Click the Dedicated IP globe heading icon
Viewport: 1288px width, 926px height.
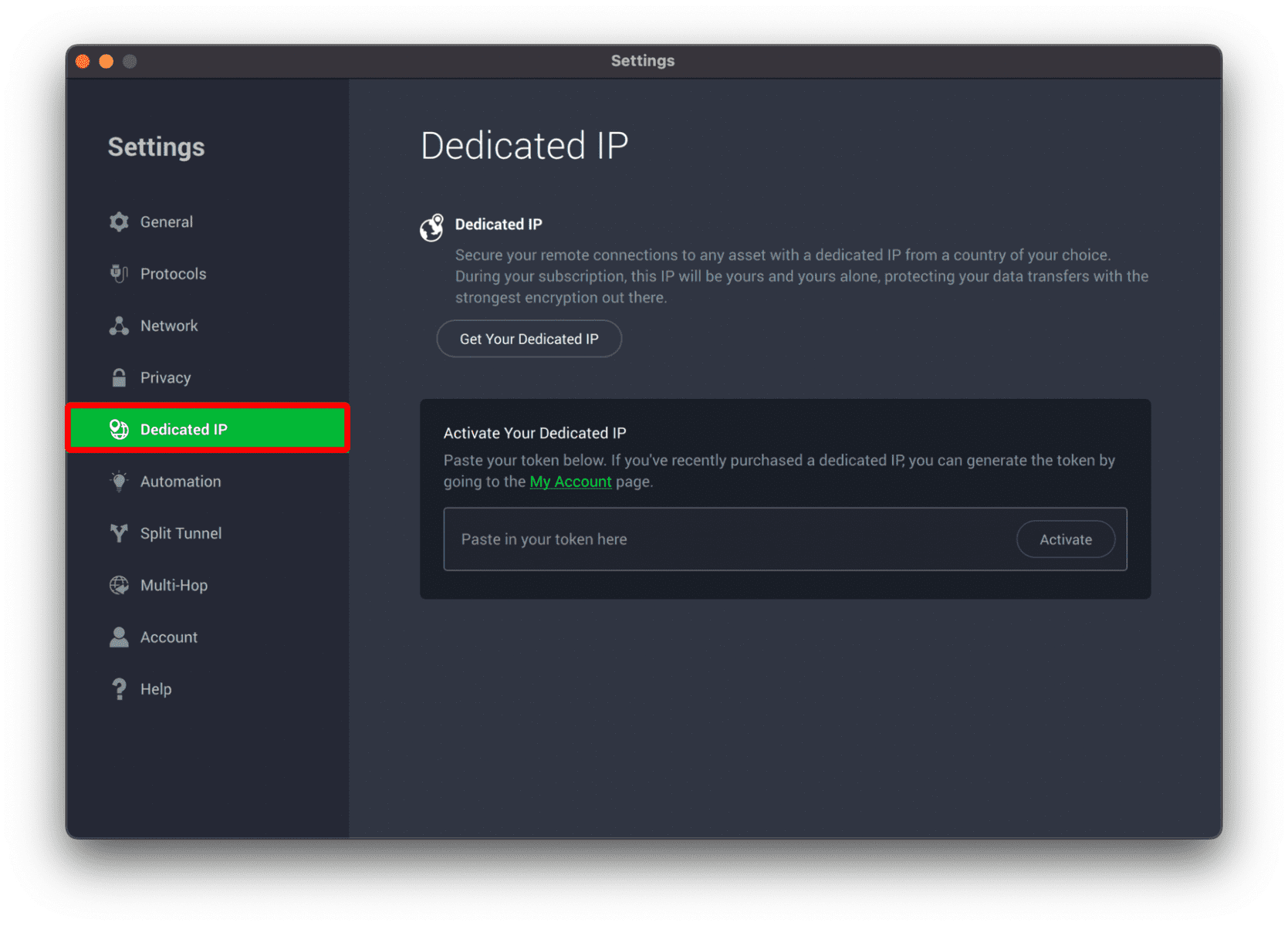[432, 228]
